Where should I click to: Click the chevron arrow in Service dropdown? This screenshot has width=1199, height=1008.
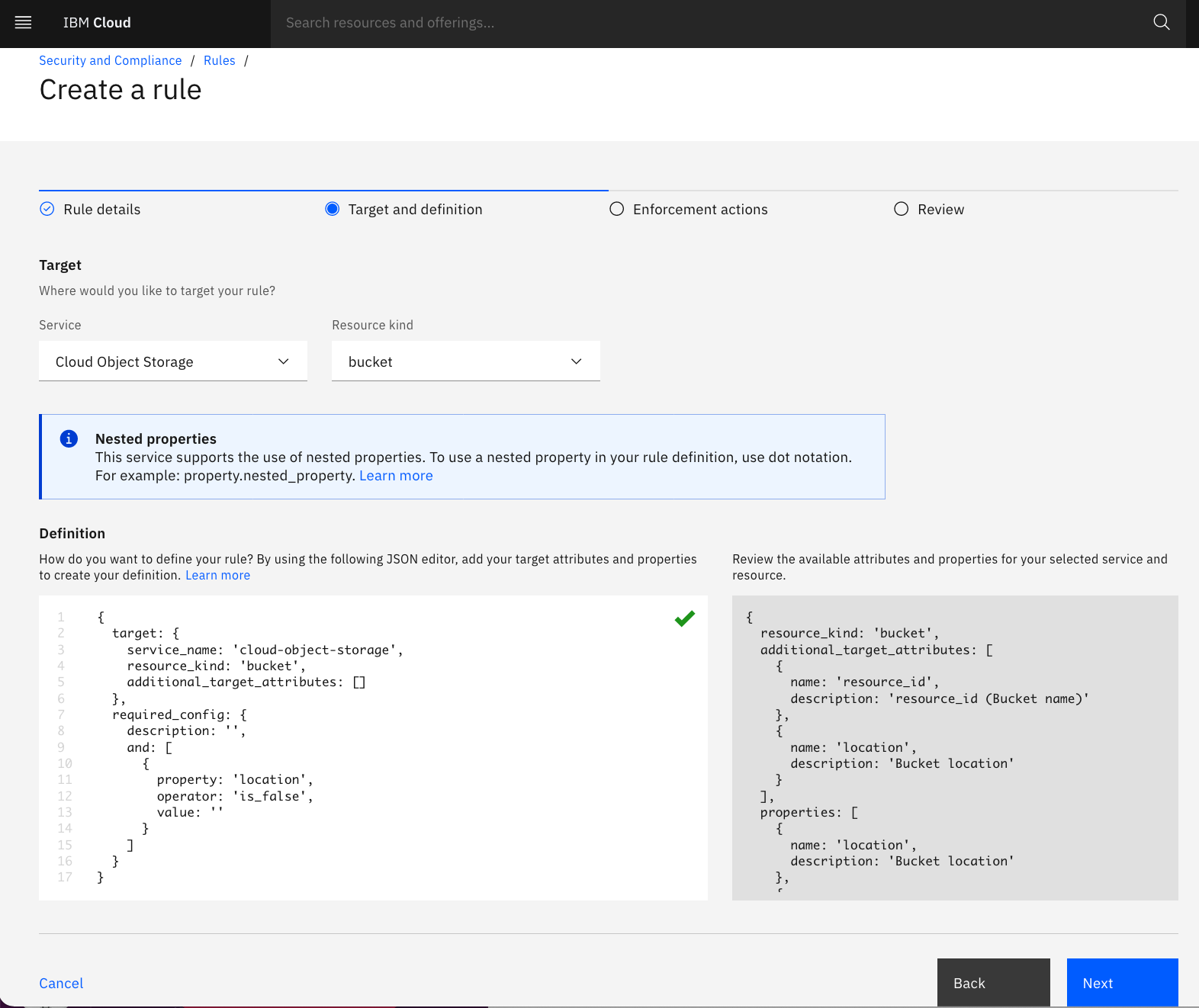(x=284, y=361)
